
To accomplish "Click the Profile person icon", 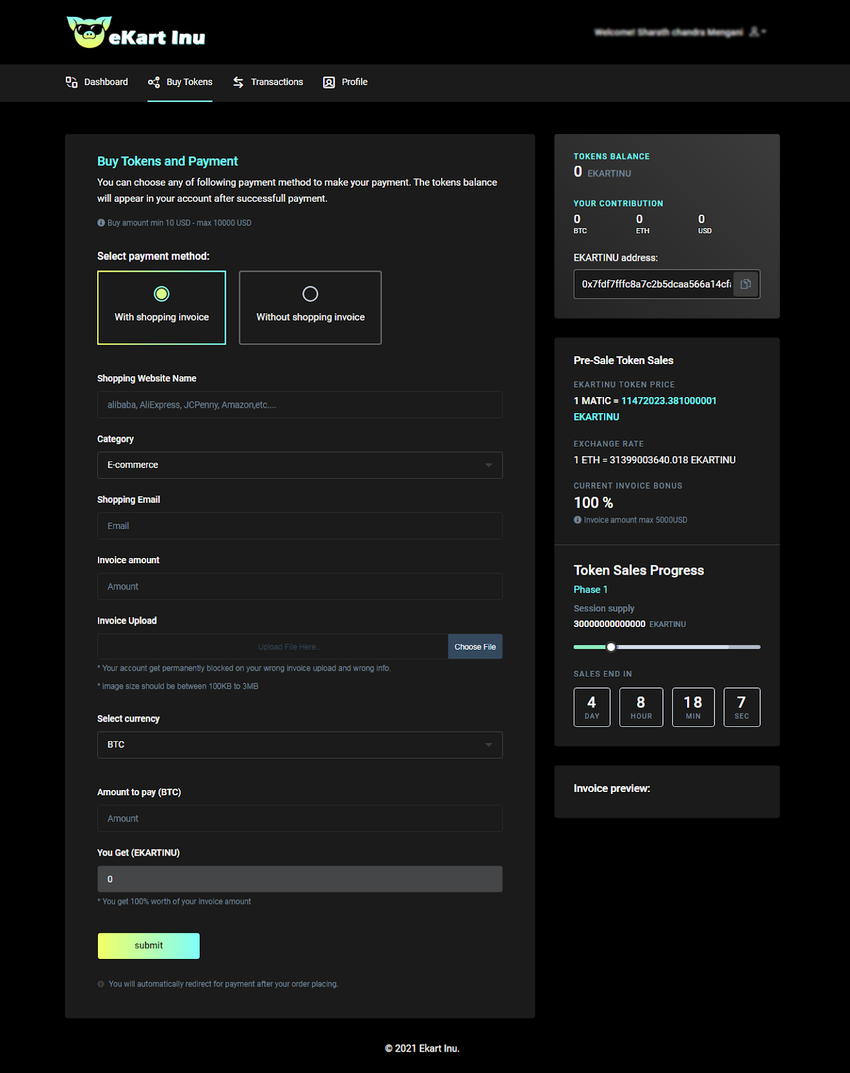I will tap(329, 82).
